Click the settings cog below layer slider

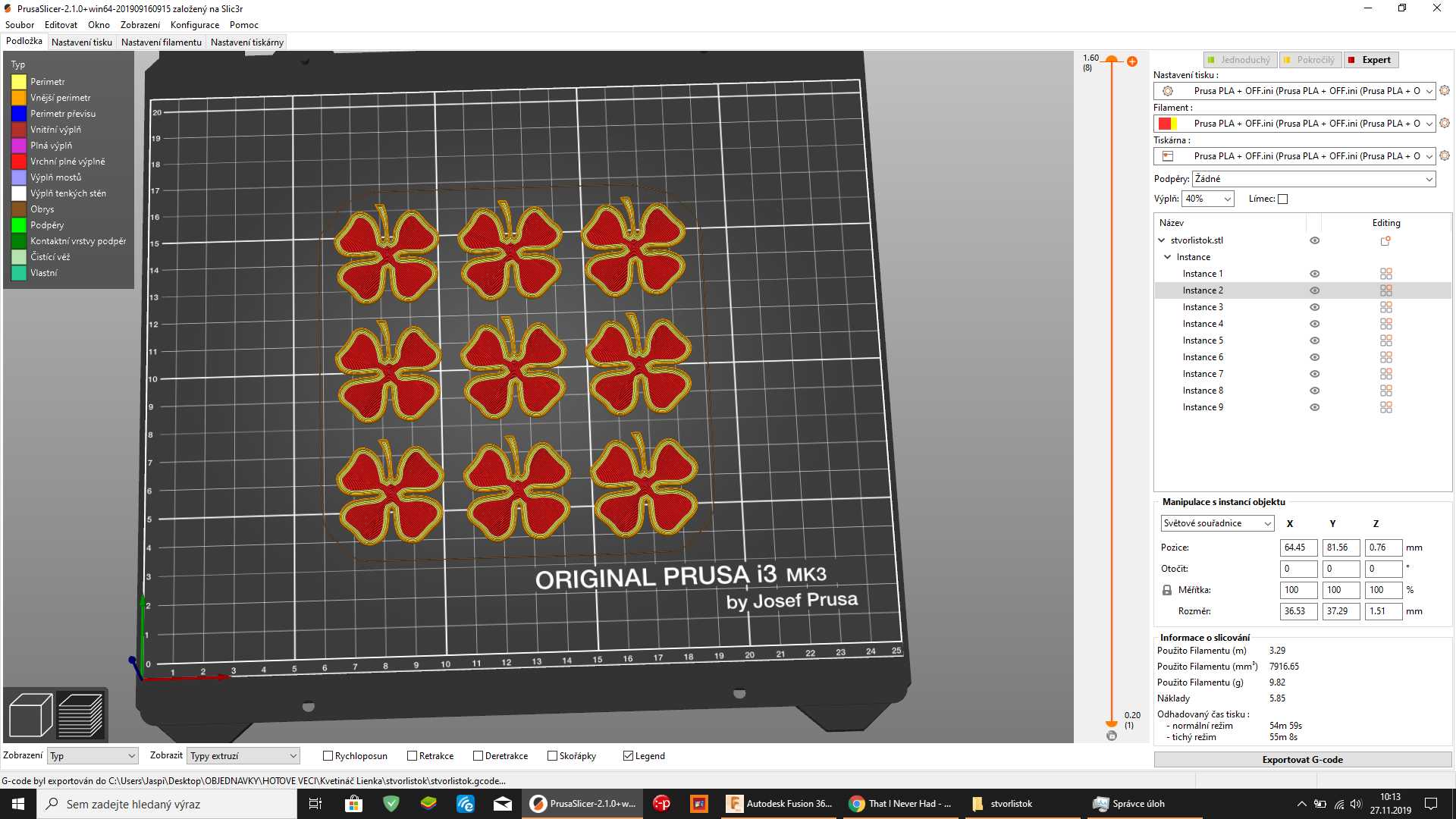1112,736
